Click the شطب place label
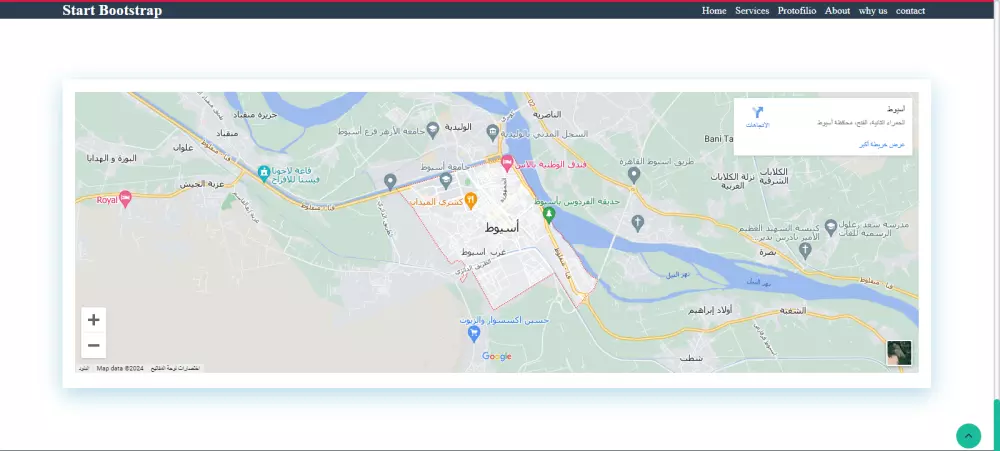Screen dimensions: 1000x451 pyautogui.click(x=691, y=359)
